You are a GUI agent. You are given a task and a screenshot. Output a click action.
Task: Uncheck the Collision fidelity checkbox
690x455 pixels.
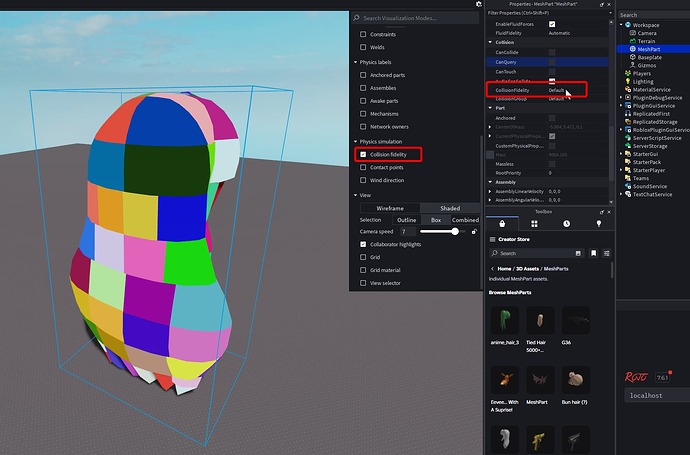click(x=363, y=154)
